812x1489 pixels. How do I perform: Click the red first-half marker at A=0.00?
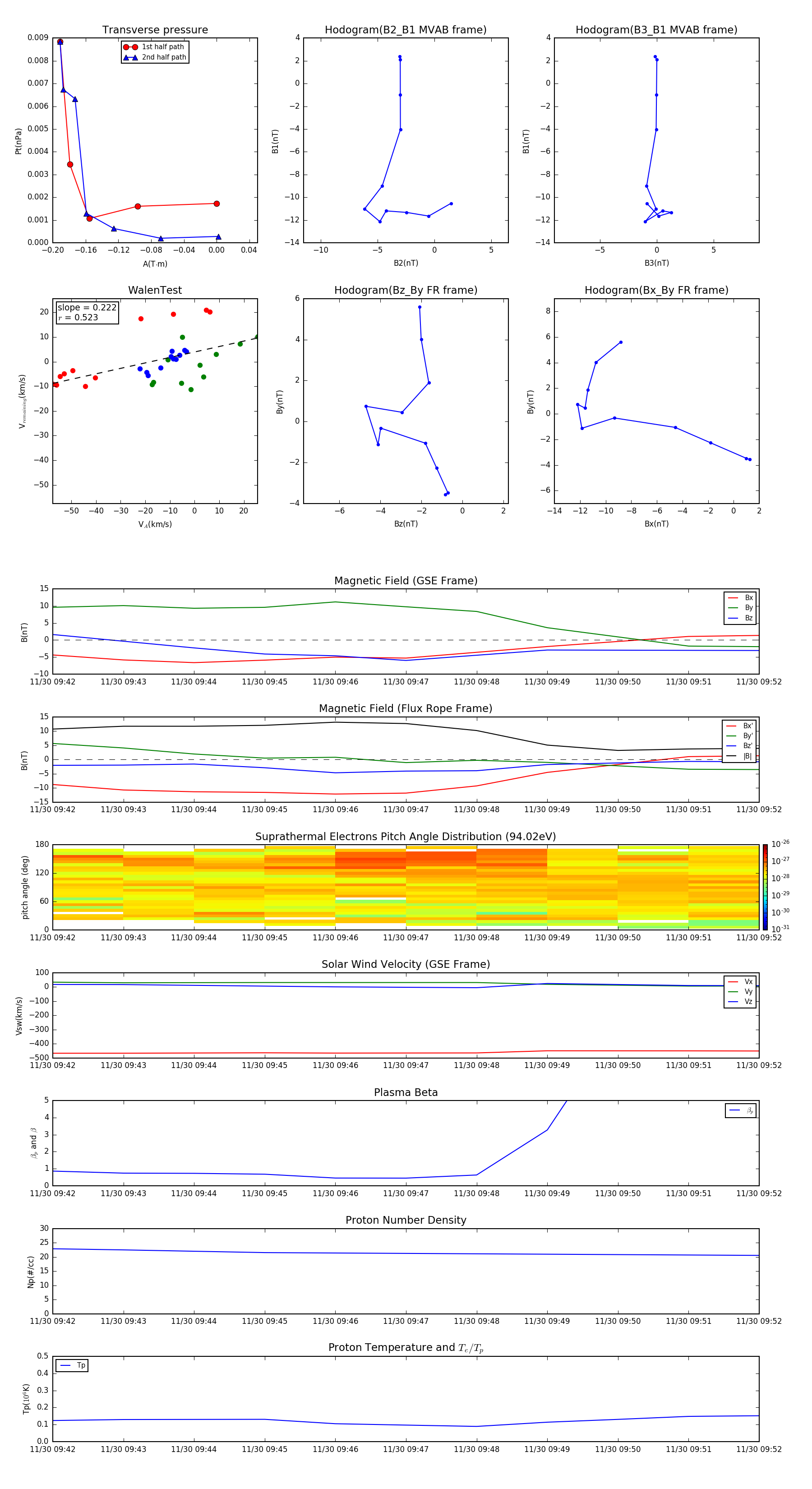point(217,203)
